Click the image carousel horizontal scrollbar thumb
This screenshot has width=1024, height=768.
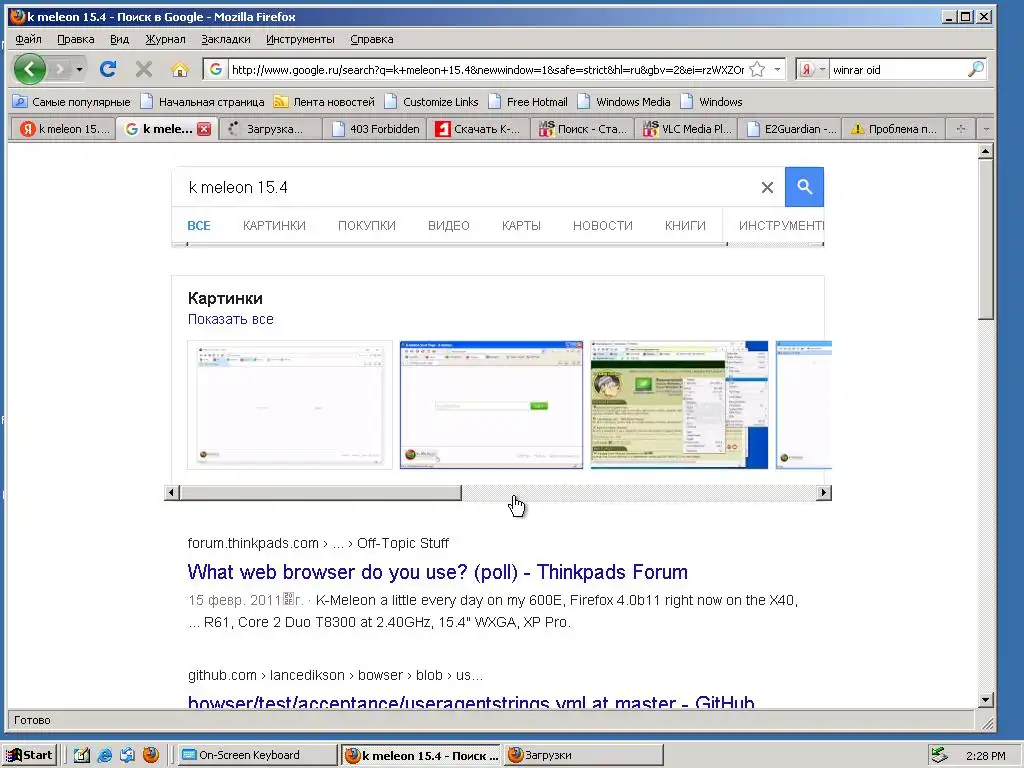pos(321,492)
